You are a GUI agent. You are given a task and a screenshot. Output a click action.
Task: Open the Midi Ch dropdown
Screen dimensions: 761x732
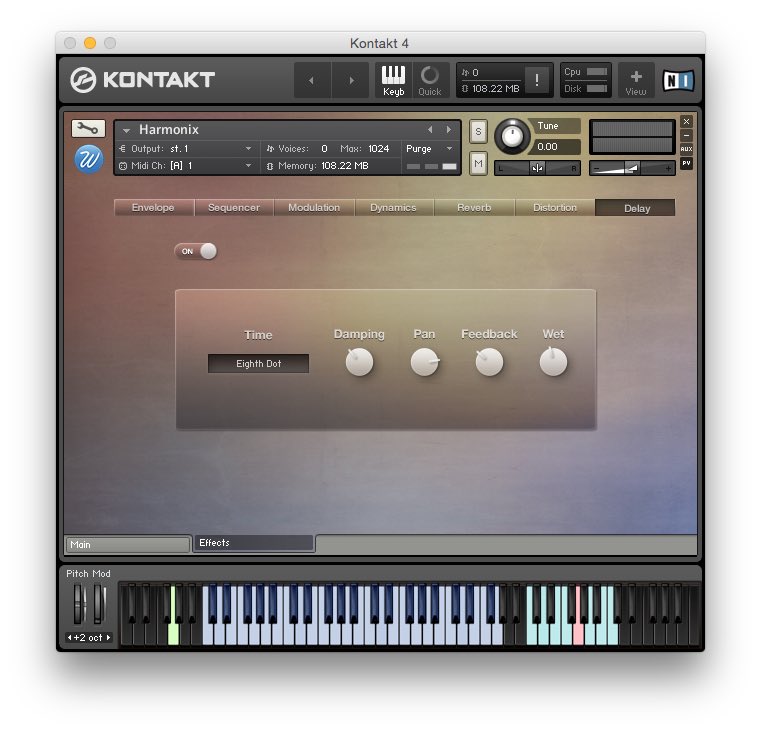click(248, 166)
